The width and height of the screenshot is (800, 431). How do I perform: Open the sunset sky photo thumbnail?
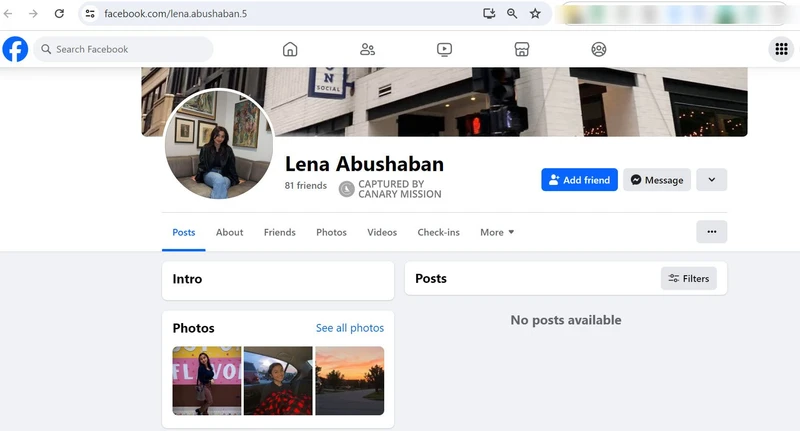point(349,381)
